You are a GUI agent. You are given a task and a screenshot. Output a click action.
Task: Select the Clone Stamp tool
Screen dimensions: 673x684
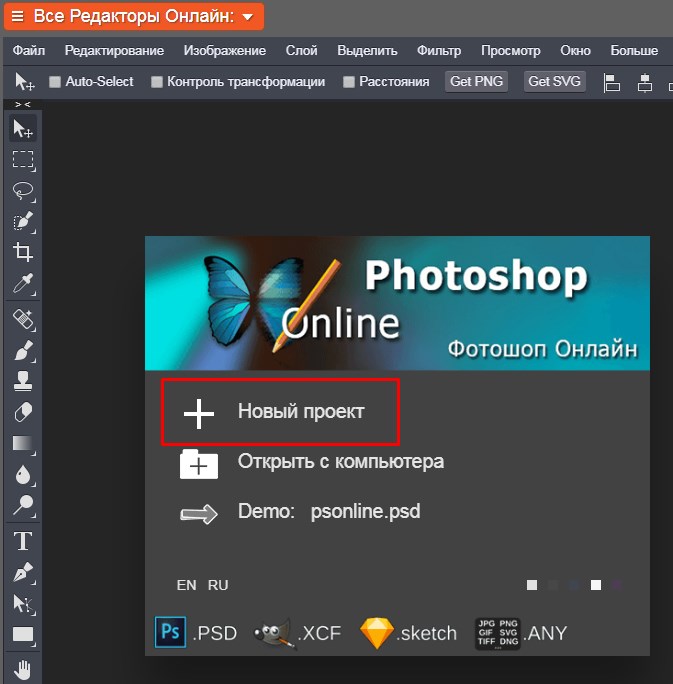coord(23,381)
